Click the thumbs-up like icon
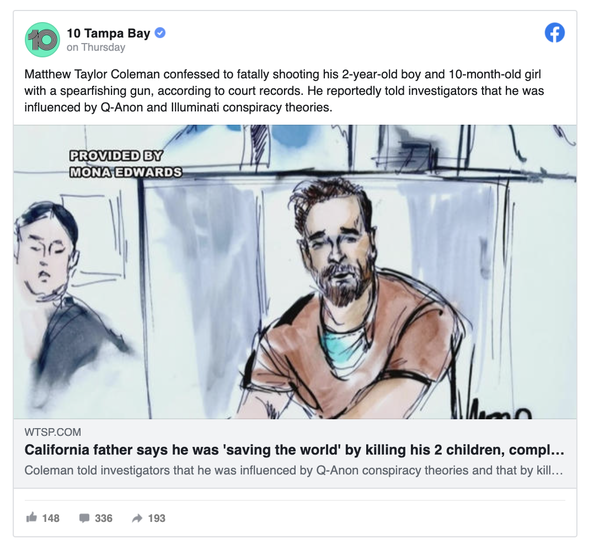The width and height of the screenshot is (610, 555). click(x=32, y=518)
